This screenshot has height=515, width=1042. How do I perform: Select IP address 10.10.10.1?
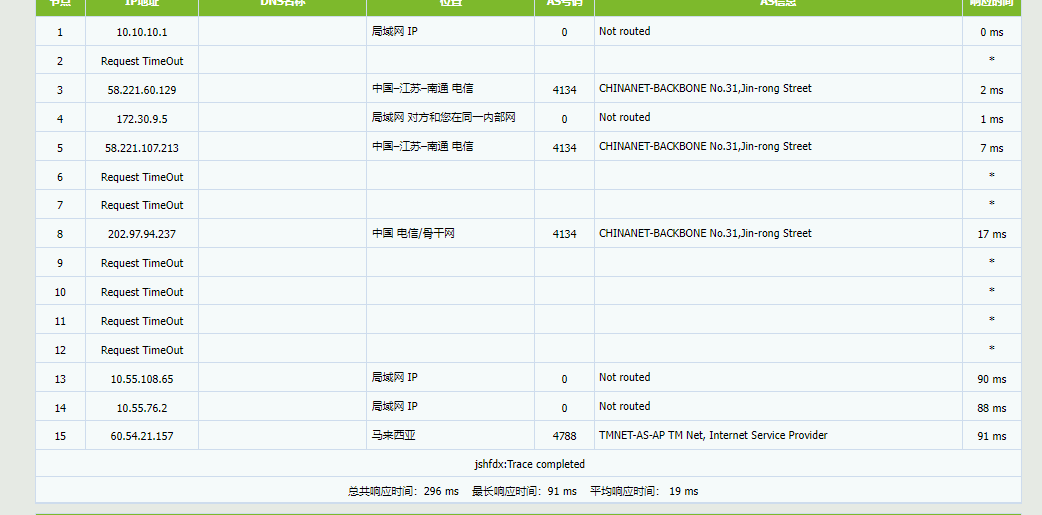(x=142, y=32)
